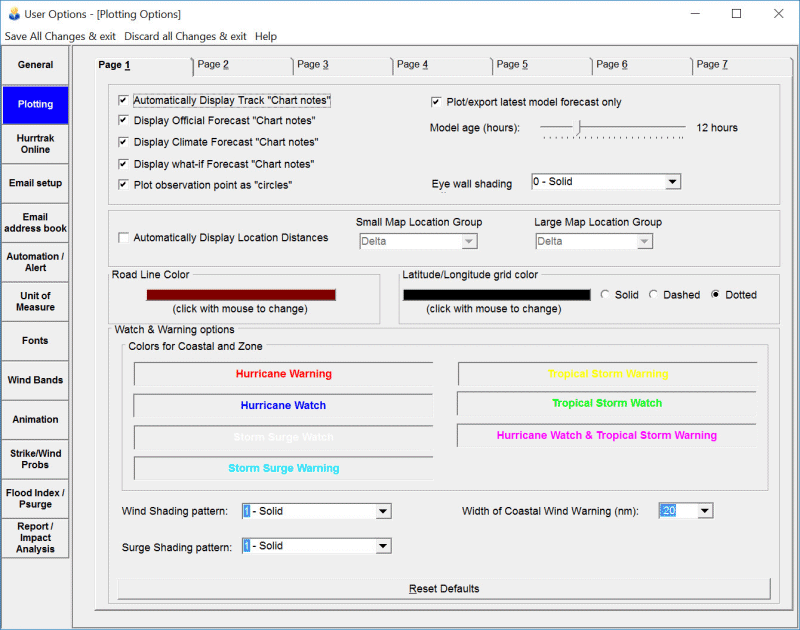This screenshot has width=800, height=630.
Task: Go to Email address book section
Action: (x=35, y=223)
